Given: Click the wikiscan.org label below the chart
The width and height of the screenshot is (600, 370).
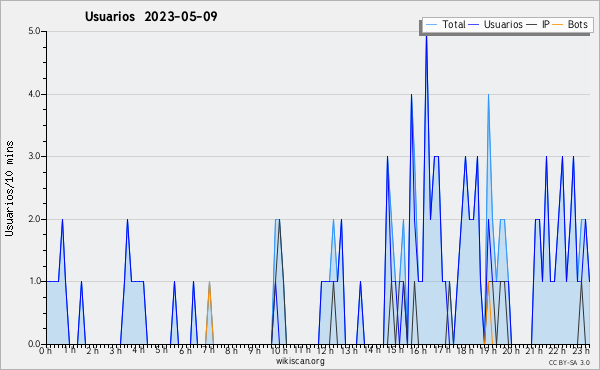Looking at the screenshot, I should [x=300, y=361].
